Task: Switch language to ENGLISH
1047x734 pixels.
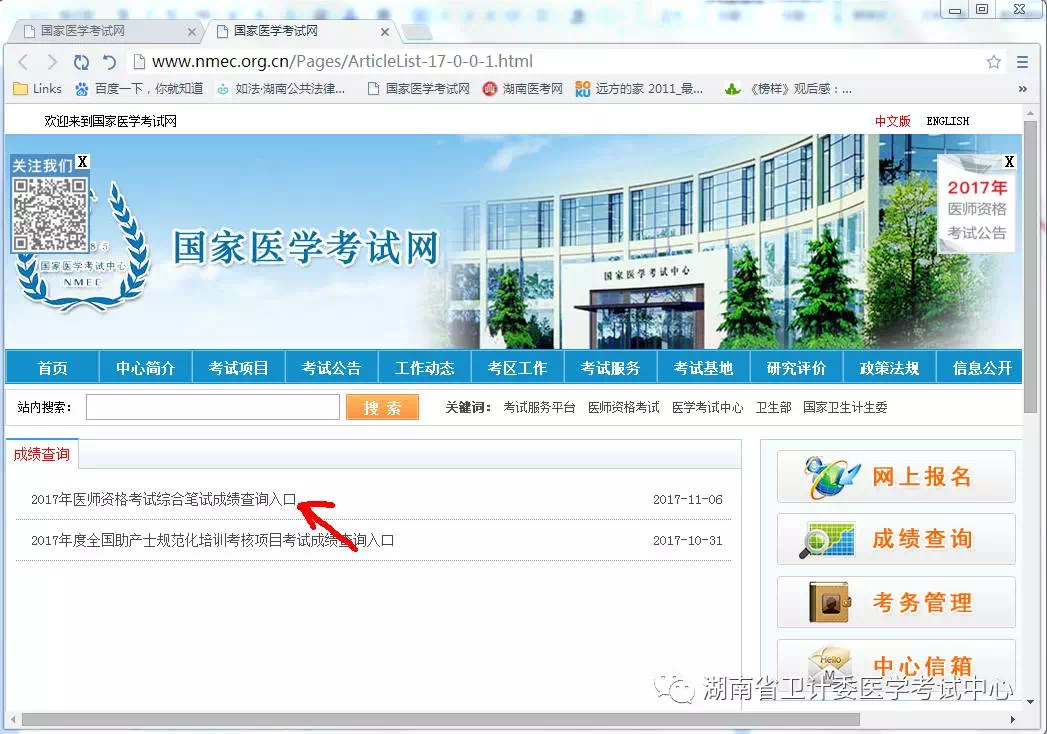Action: point(947,121)
